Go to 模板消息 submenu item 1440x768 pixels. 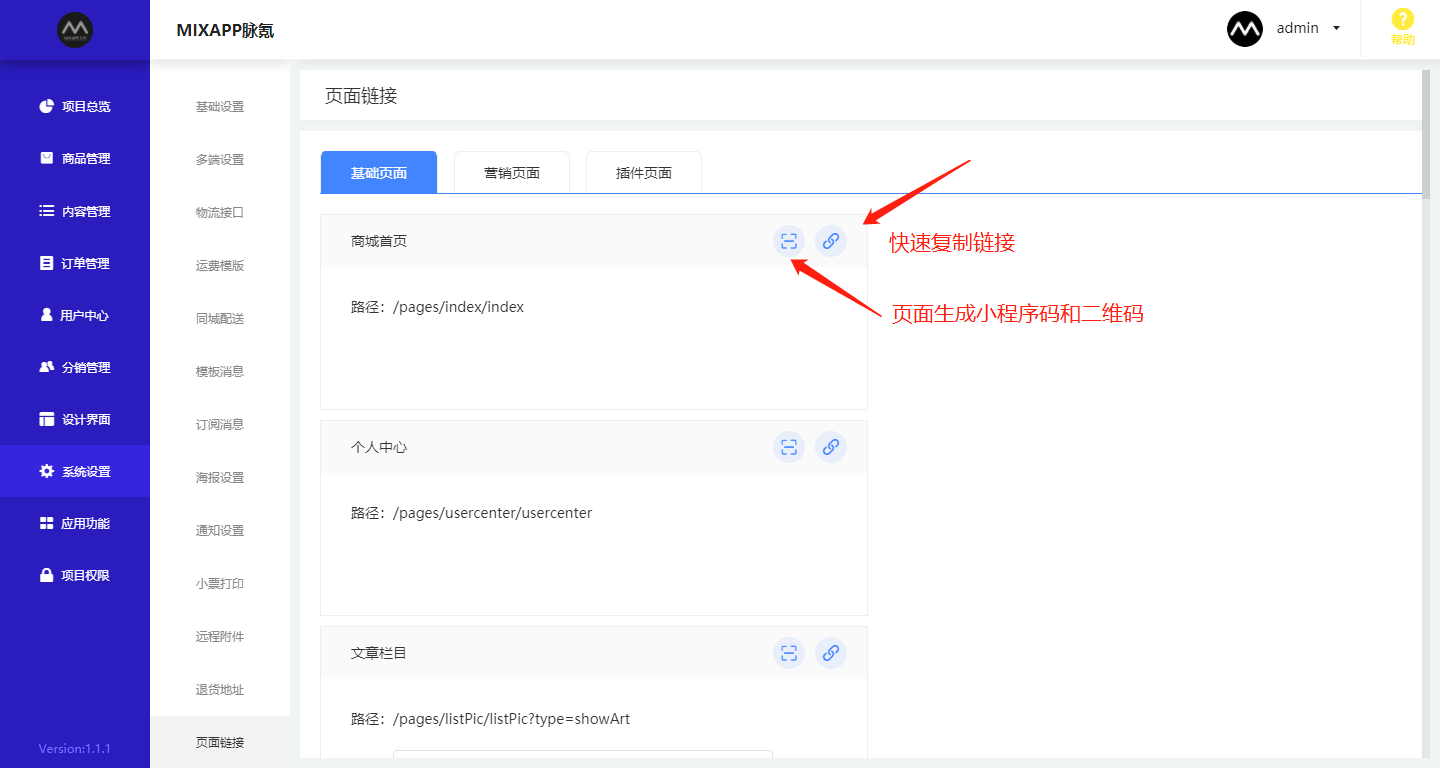coord(220,372)
